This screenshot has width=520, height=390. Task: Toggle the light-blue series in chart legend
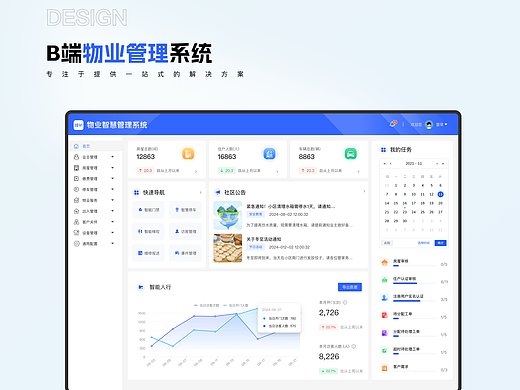click(x=236, y=305)
